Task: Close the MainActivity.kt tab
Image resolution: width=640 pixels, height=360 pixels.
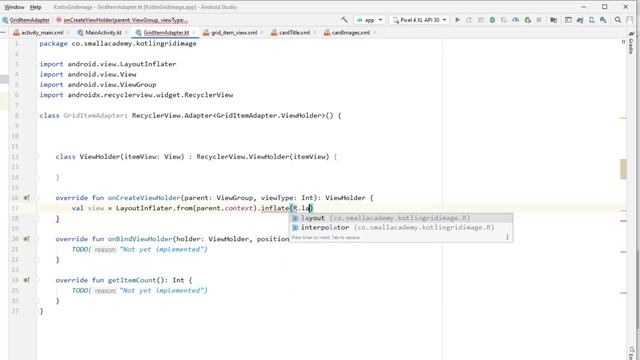Action: [x=127, y=32]
